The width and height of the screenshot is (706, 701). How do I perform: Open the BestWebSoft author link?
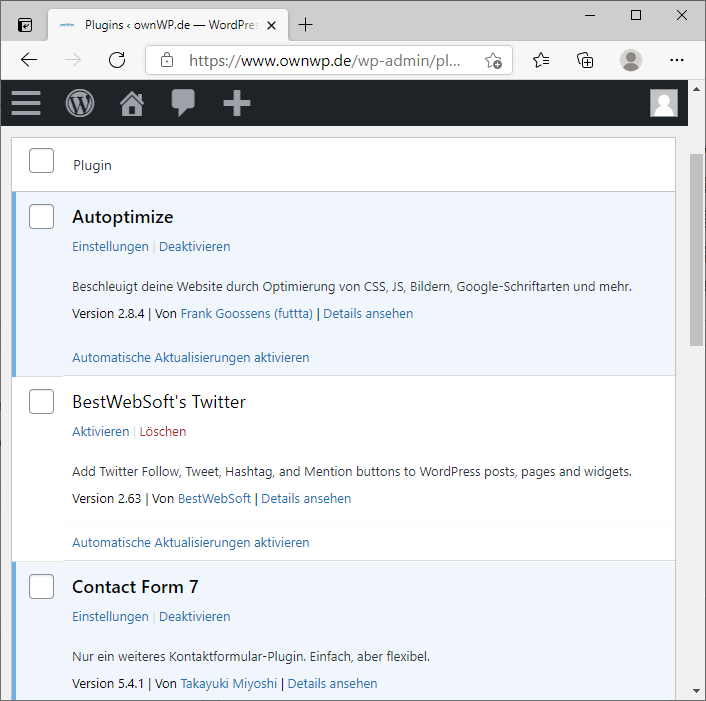pos(214,499)
